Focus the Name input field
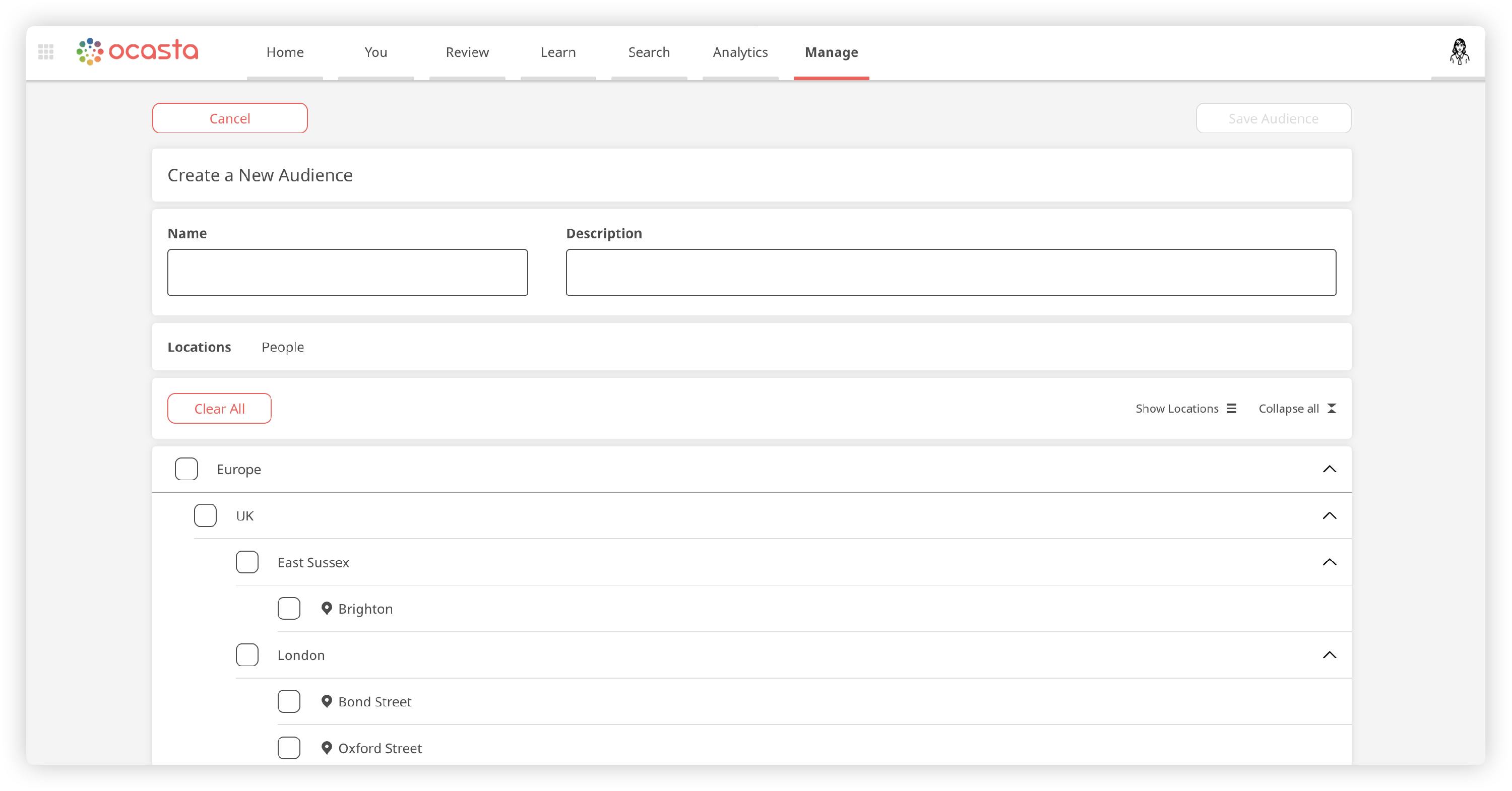 tap(347, 272)
